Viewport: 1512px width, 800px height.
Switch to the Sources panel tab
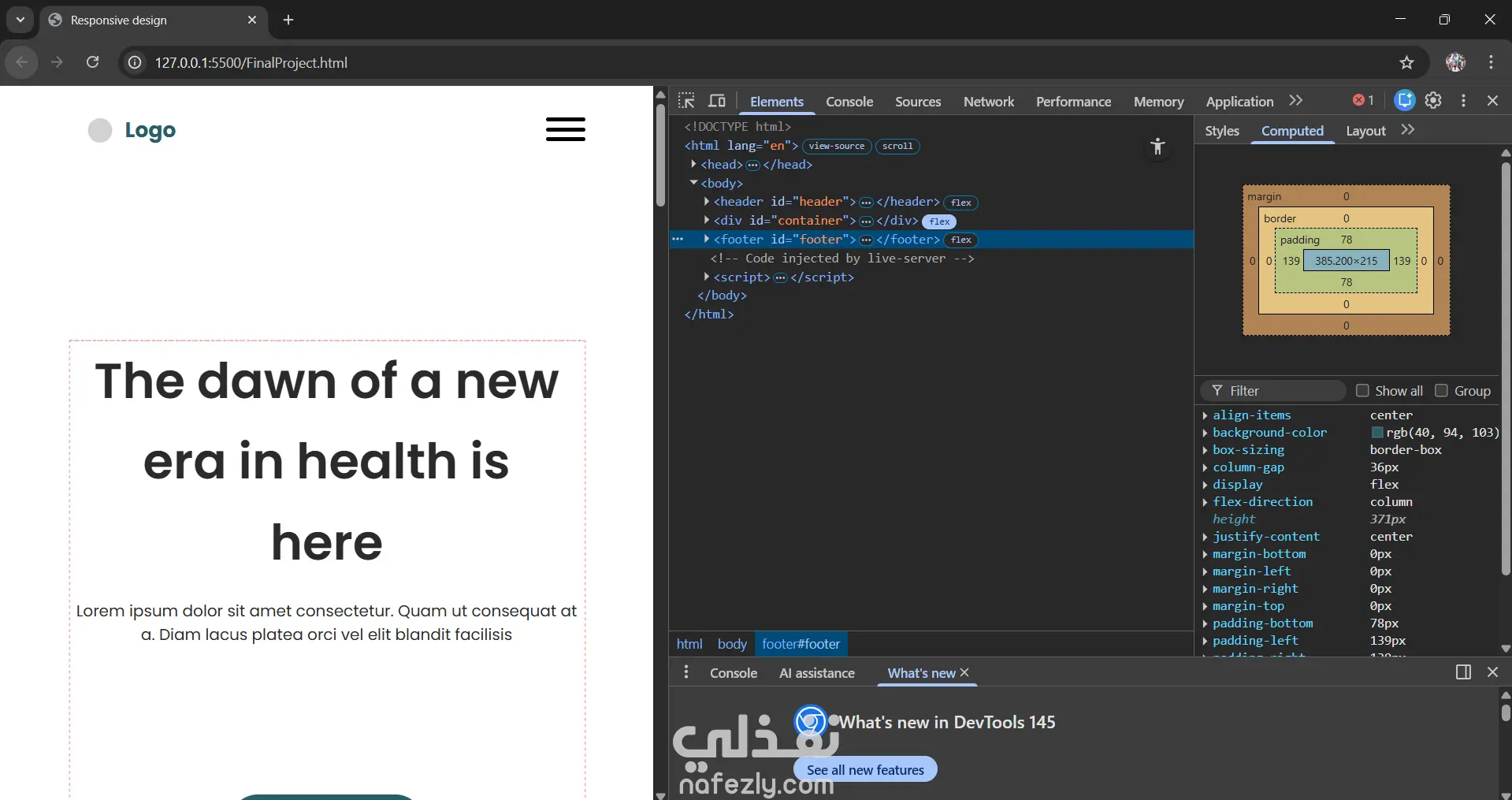(918, 102)
